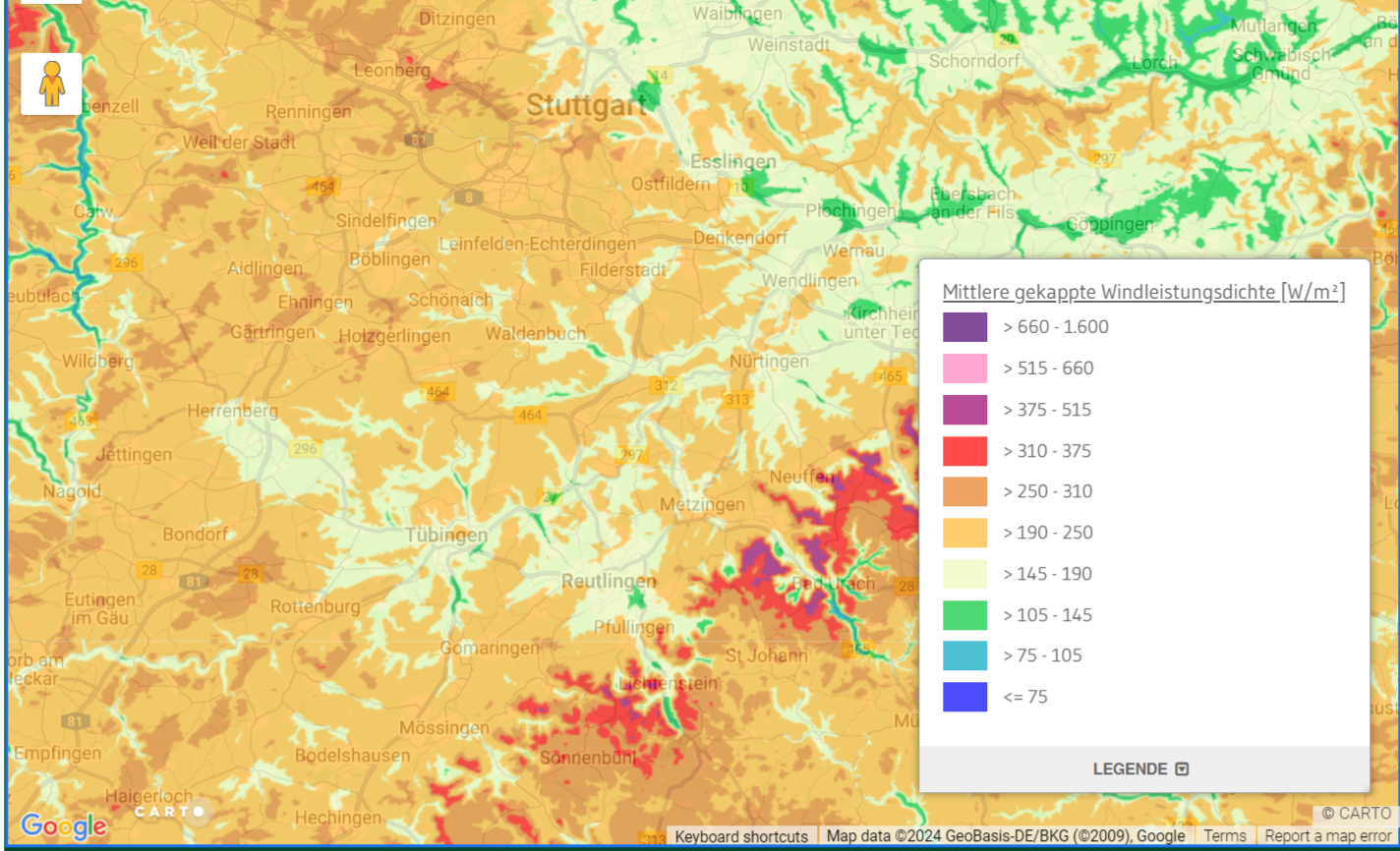Click the © CARTO attribution text
The image size is (1400, 851).
coord(1356,814)
